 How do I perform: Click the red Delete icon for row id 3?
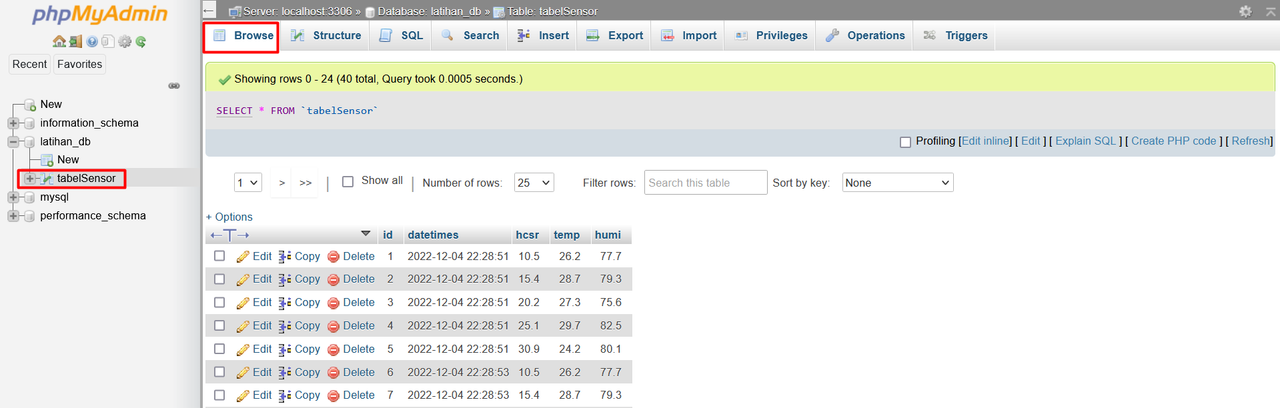point(333,302)
